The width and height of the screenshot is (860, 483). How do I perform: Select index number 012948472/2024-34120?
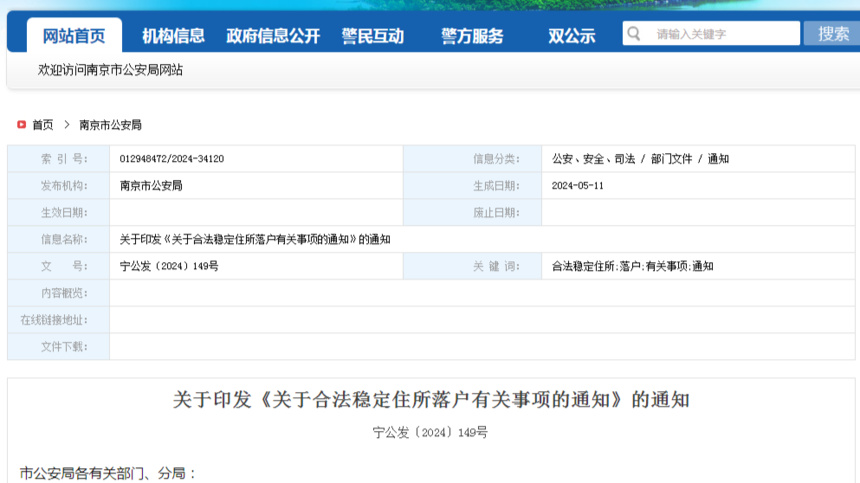point(172,158)
